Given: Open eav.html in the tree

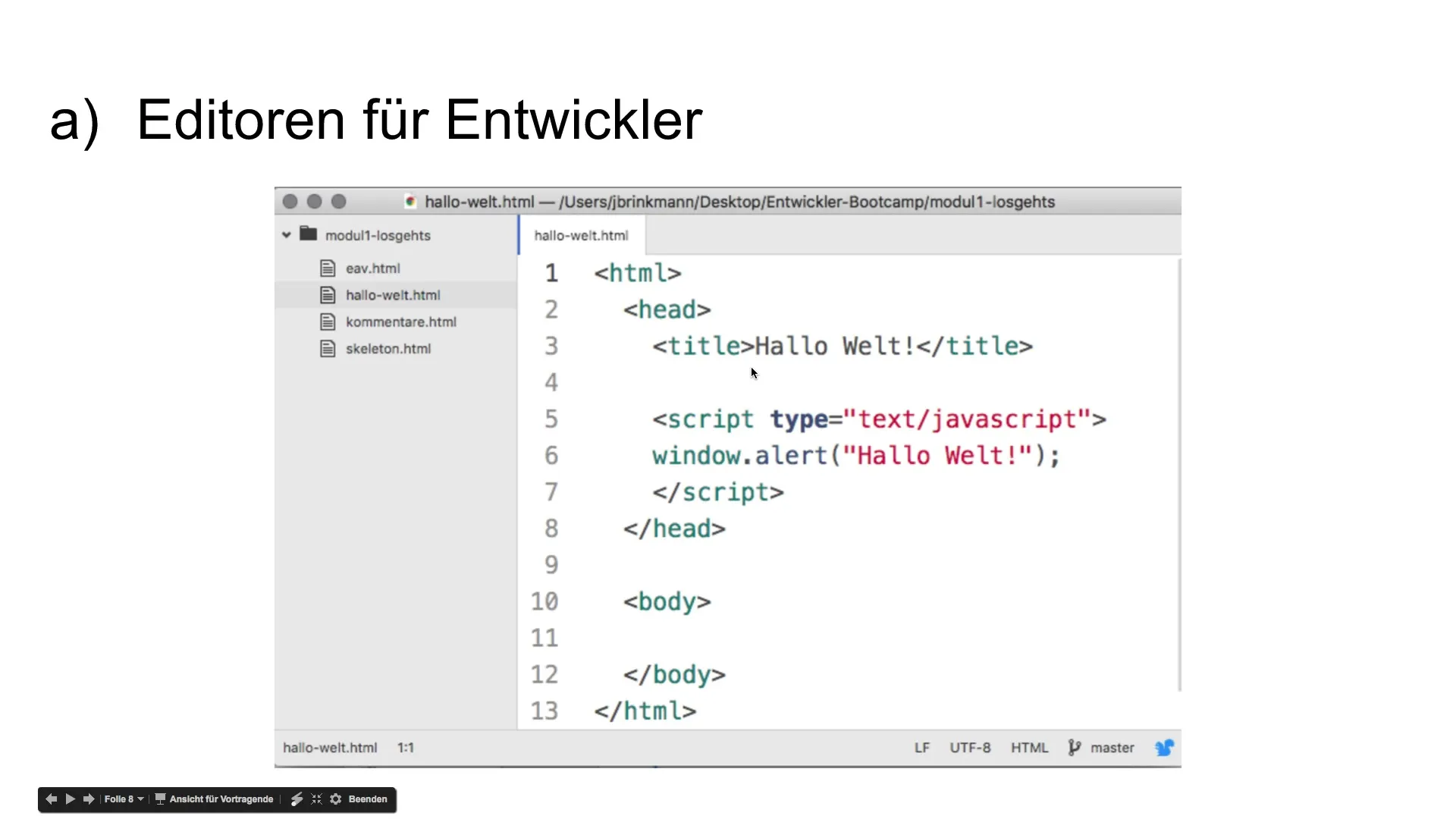Looking at the screenshot, I should (x=372, y=268).
